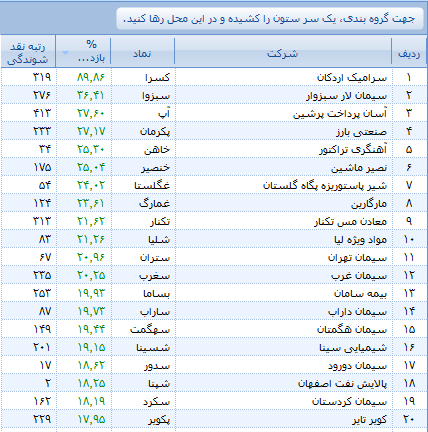Select company صنعتی بارز
The height and width of the screenshot is (432, 428).
coord(362,132)
